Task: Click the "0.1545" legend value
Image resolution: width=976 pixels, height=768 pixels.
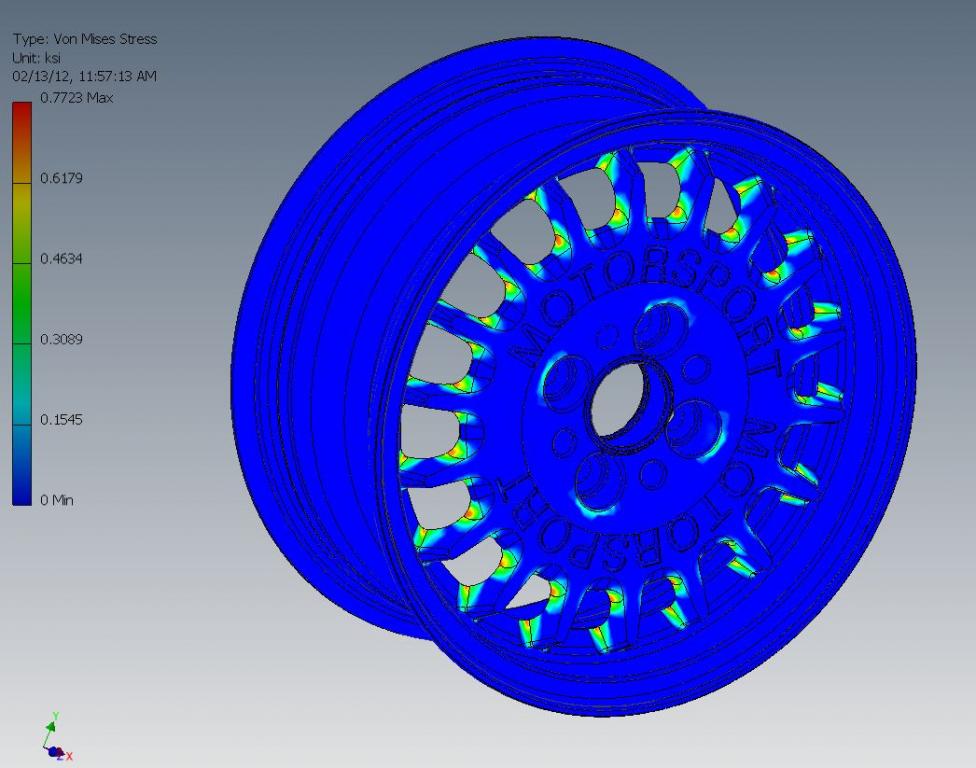Action: tap(61, 419)
